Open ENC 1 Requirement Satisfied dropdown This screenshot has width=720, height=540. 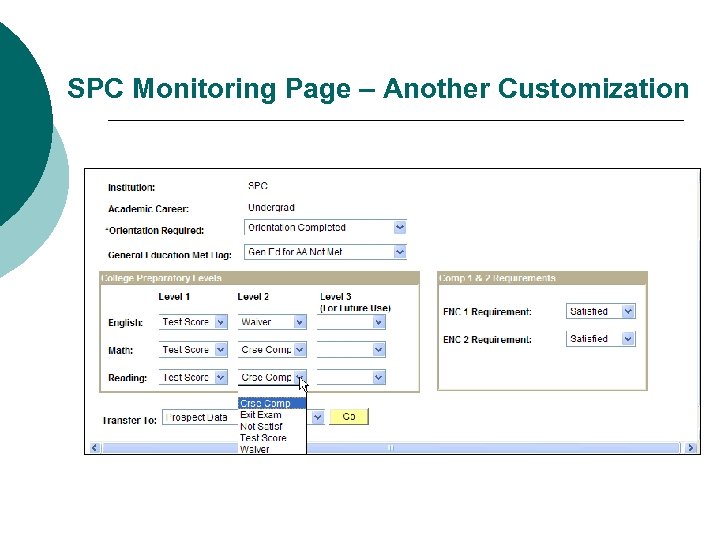point(601,311)
